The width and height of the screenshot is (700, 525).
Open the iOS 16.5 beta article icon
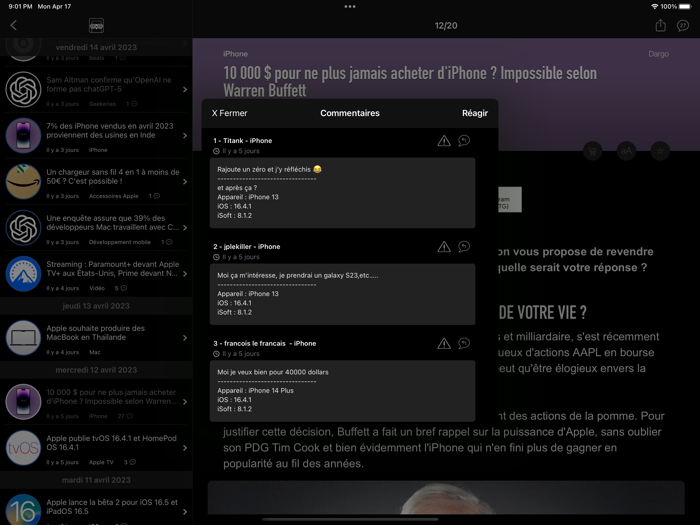click(x=23, y=510)
